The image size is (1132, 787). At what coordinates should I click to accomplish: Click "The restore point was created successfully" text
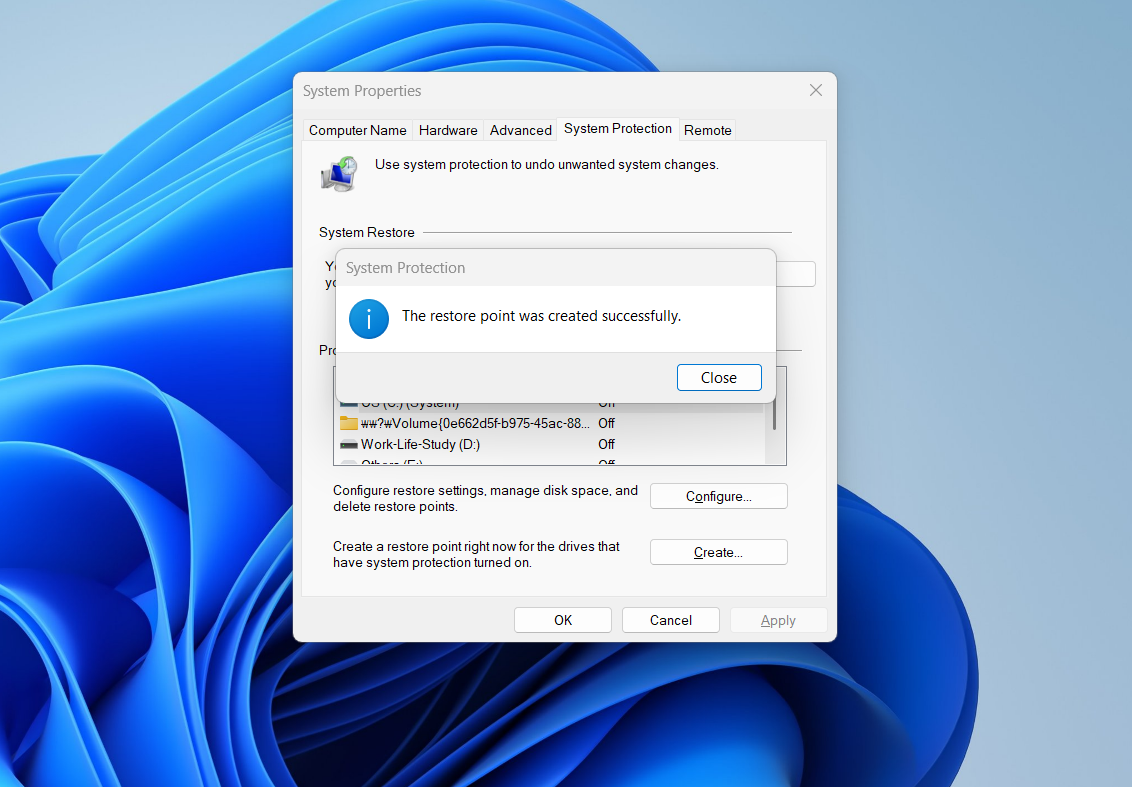[x=541, y=316]
